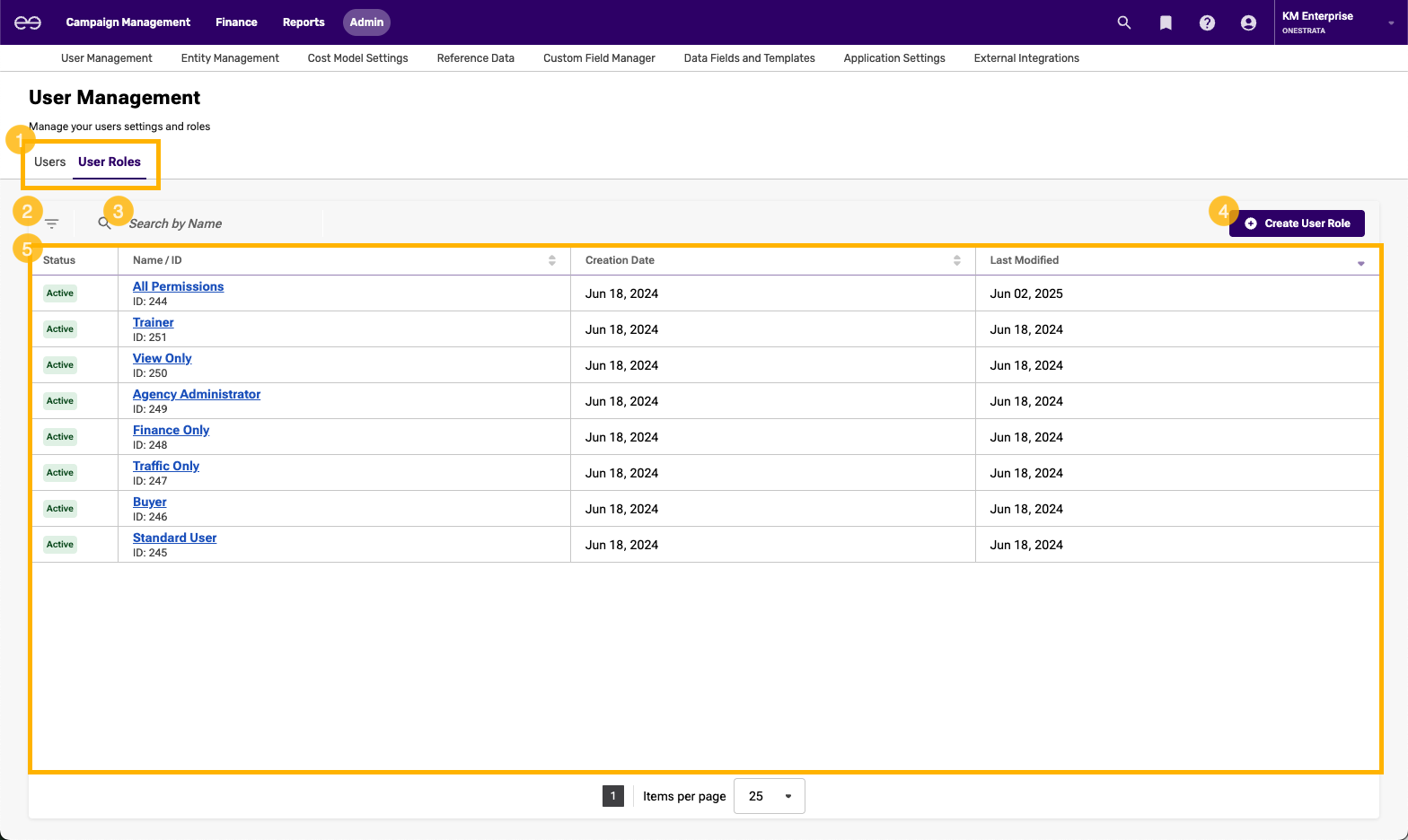Sort by Creation Date column arrows
This screenshot has width=1408, height=840.
pyautogui.click(x=956, y=260)
